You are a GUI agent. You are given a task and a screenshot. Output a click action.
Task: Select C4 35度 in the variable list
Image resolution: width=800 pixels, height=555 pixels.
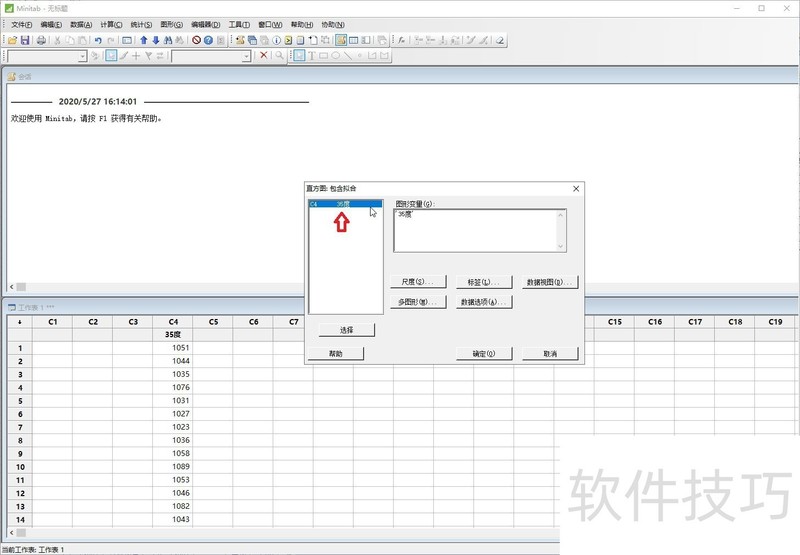pos(345,204)
